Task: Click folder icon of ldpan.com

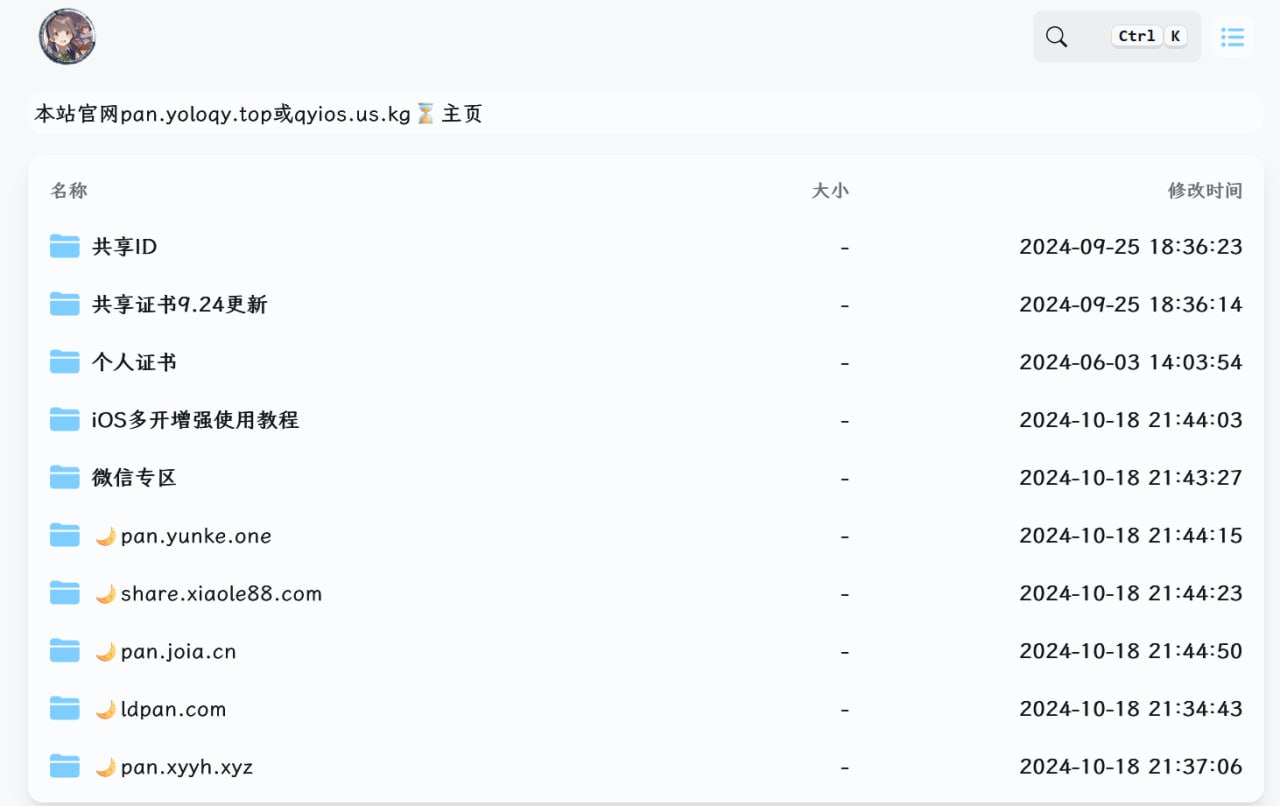Action: (x=65, y=710)
